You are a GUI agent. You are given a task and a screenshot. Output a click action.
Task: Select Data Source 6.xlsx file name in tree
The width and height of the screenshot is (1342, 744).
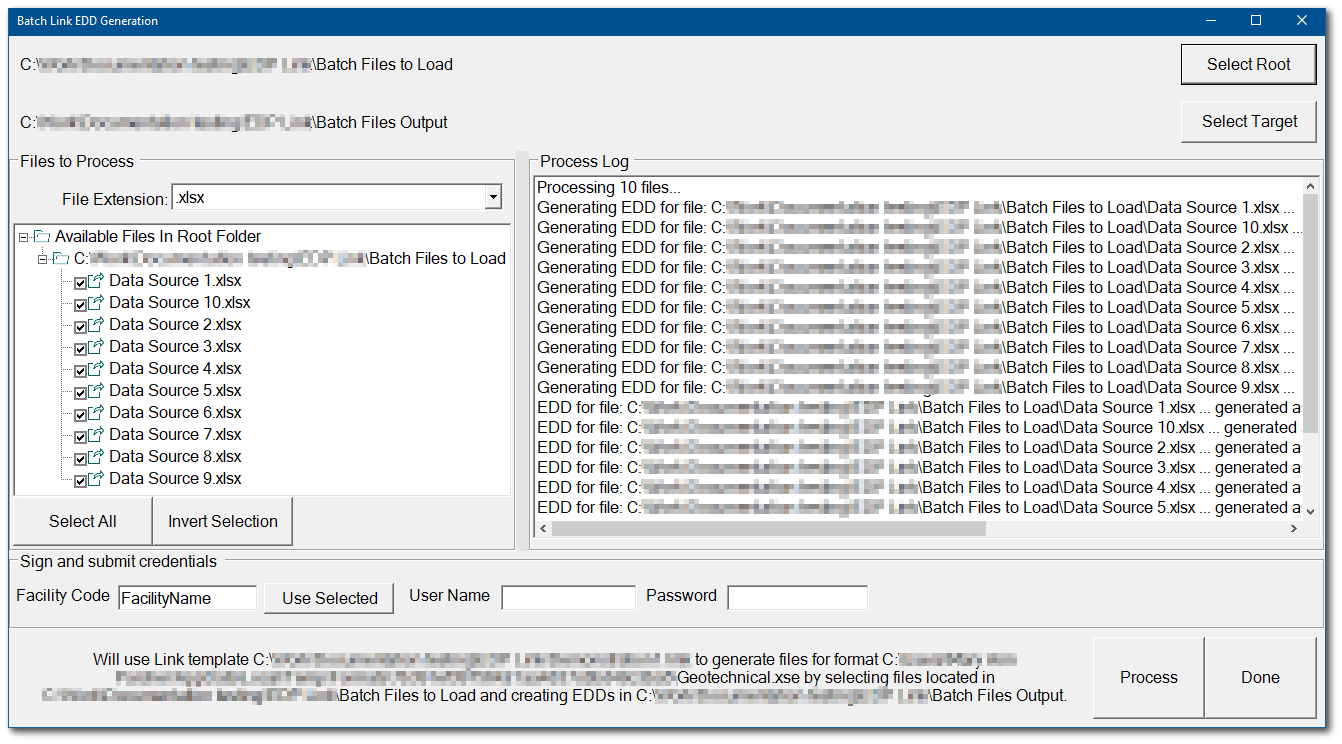[x=175, y=413]
